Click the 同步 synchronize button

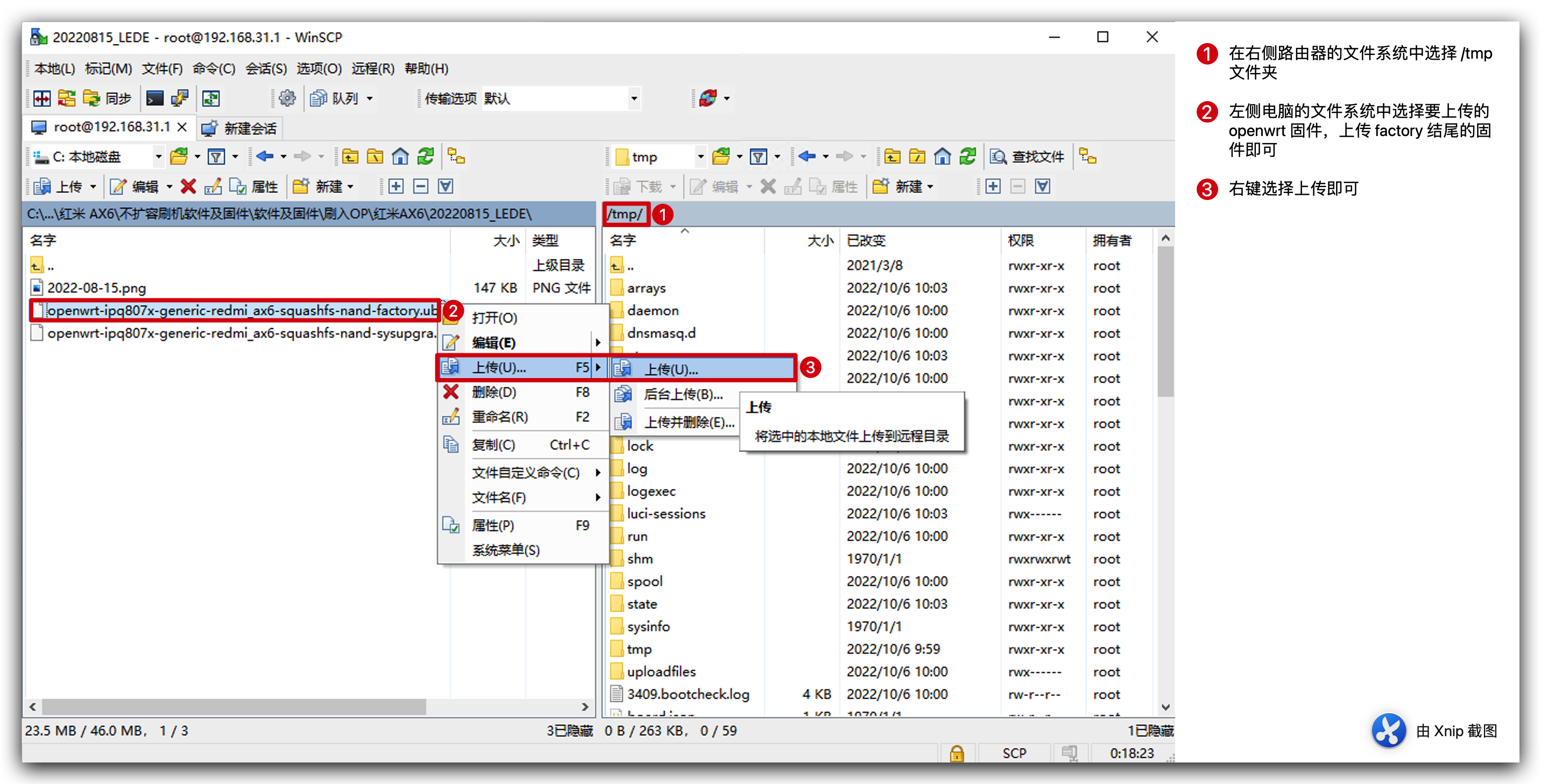(x=108, y=99)
